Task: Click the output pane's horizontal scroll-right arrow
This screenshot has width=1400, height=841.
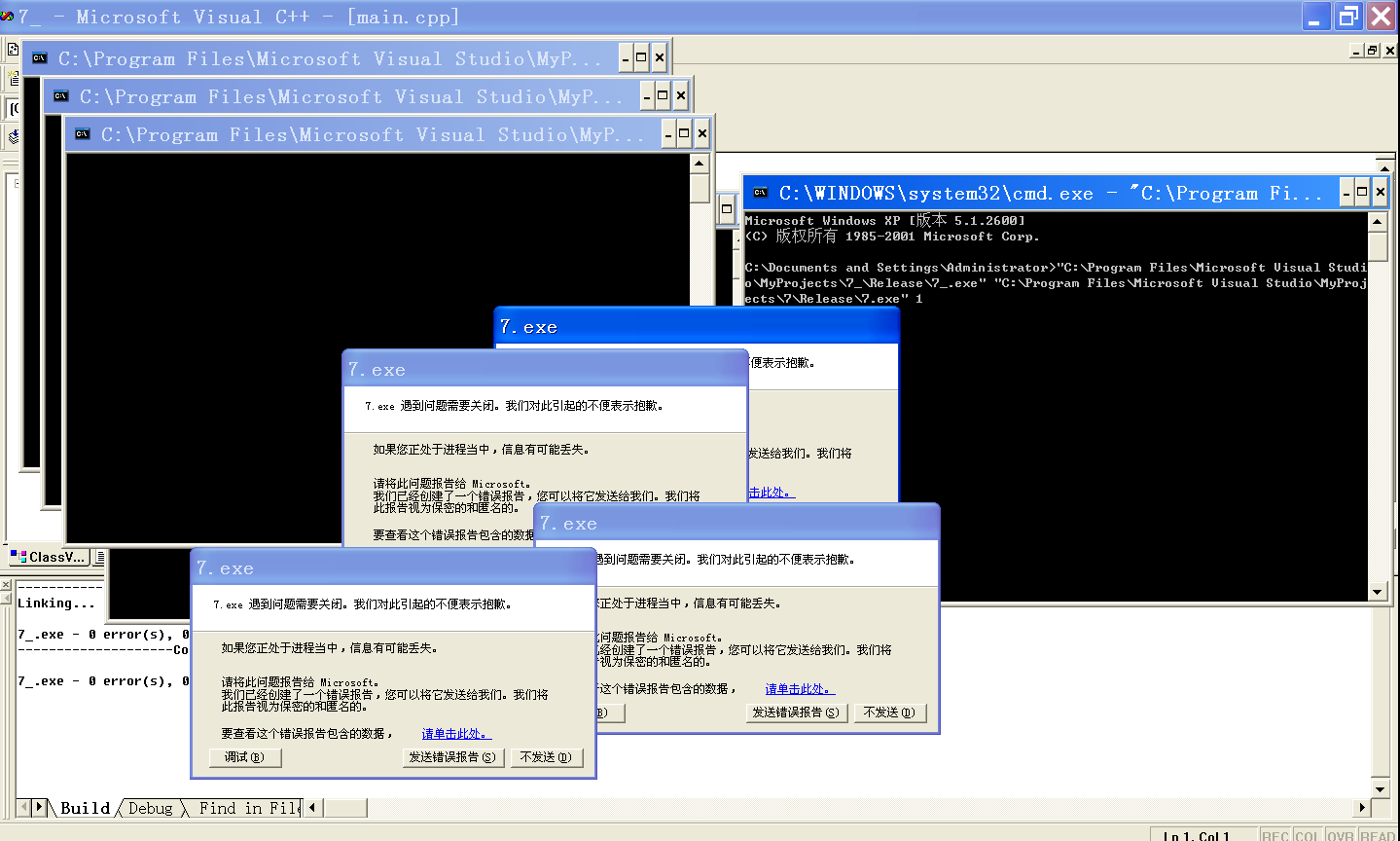Action: tap(1362, 807)
